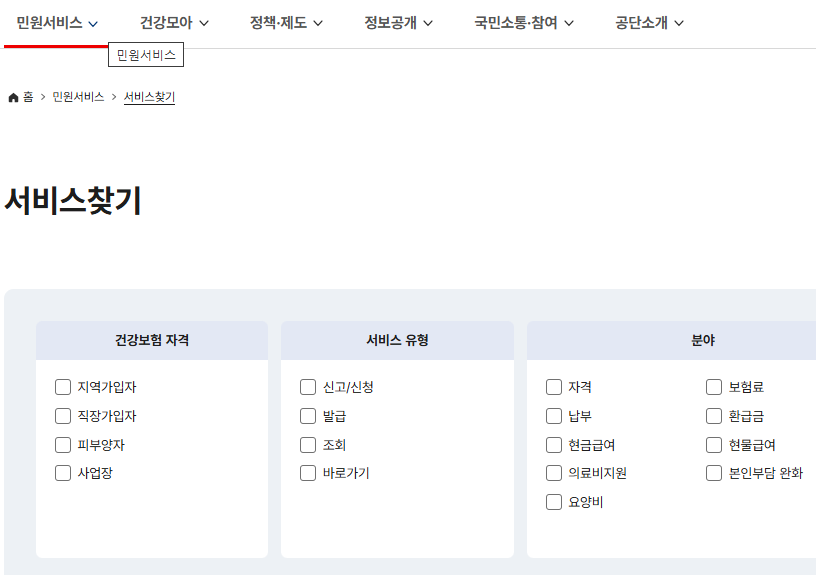
Task: Check the 바로가기 checkbox
Action: tap(308, 473)
